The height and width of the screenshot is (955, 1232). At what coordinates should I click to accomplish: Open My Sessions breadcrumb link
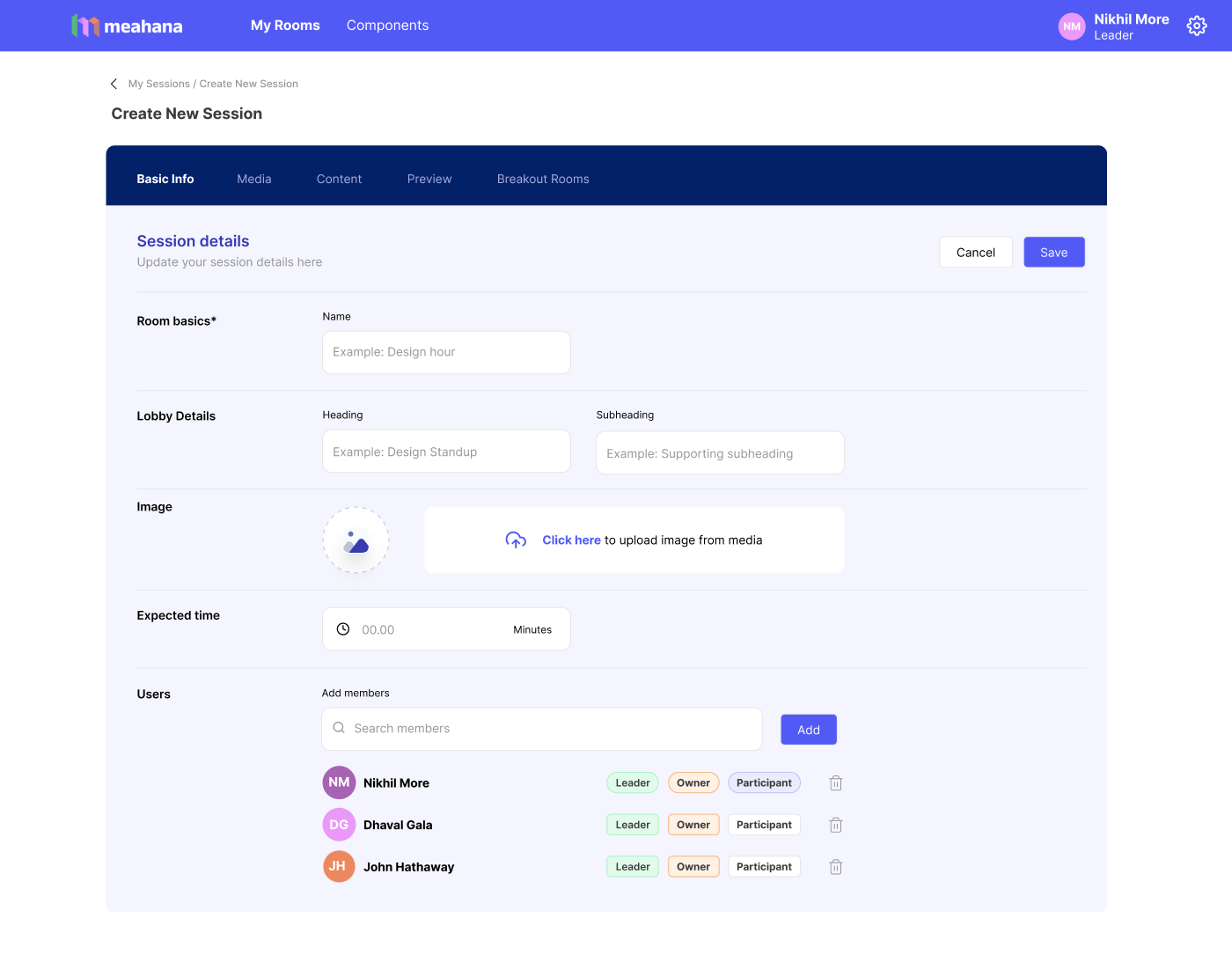[x=159, y=84]
